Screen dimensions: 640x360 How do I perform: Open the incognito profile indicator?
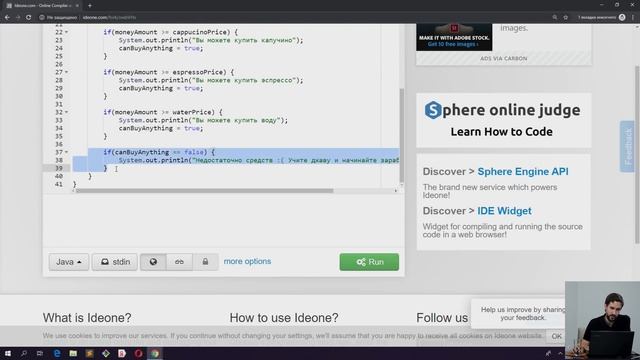coord(601,18)
